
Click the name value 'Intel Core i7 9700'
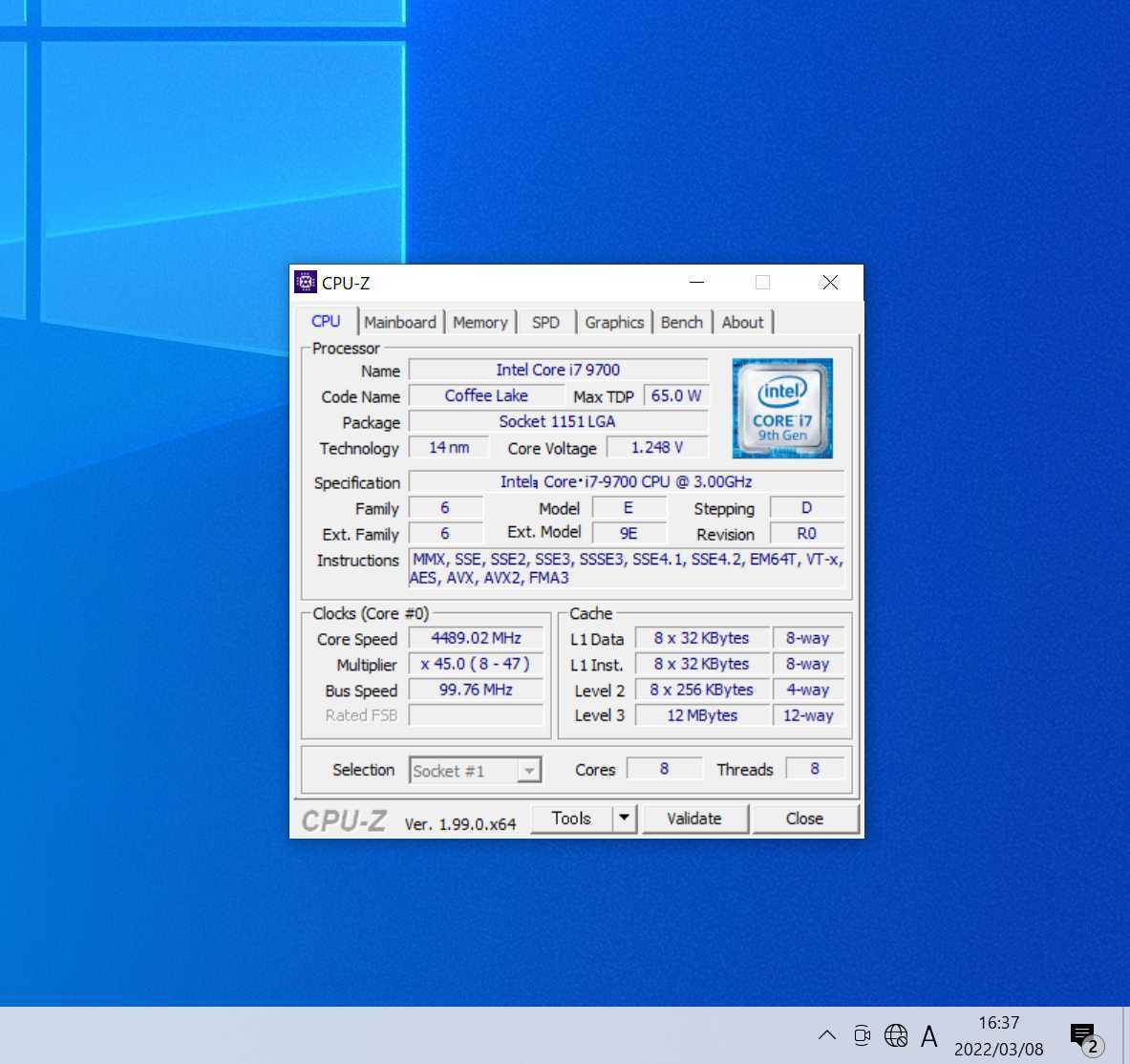point(558,370)
